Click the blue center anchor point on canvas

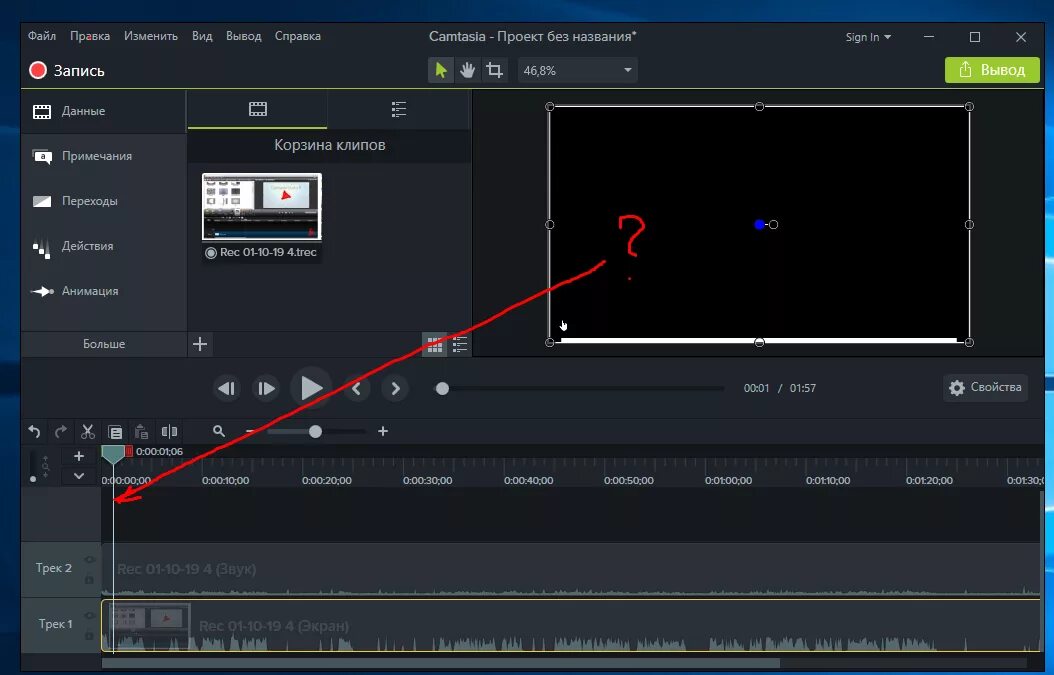760,225
